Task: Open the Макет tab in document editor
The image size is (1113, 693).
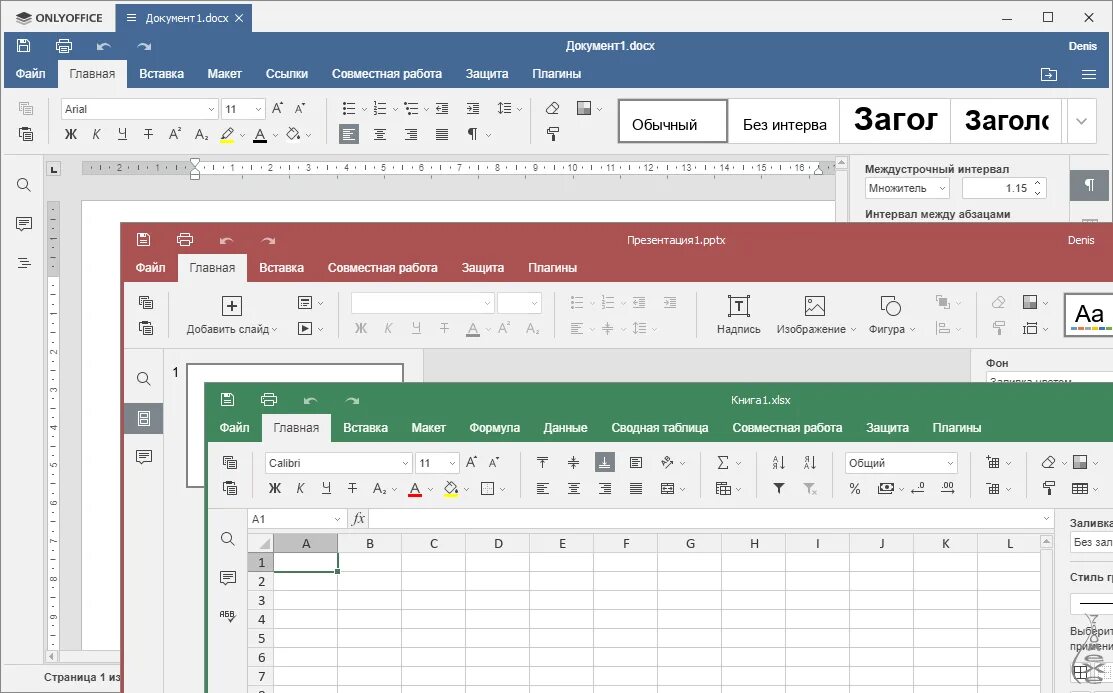Action: click(224, 74)
